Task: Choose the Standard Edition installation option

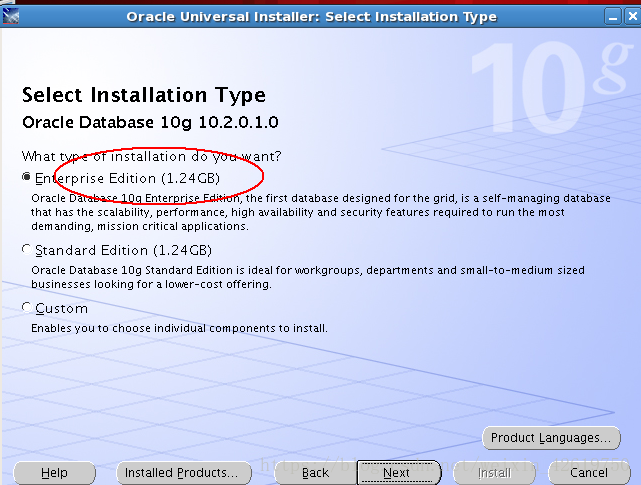Action: coord(27,249)
